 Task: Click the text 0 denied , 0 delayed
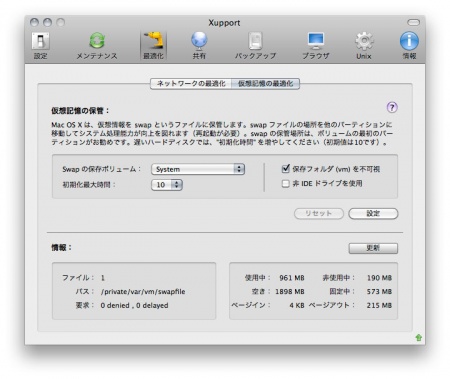134,305
